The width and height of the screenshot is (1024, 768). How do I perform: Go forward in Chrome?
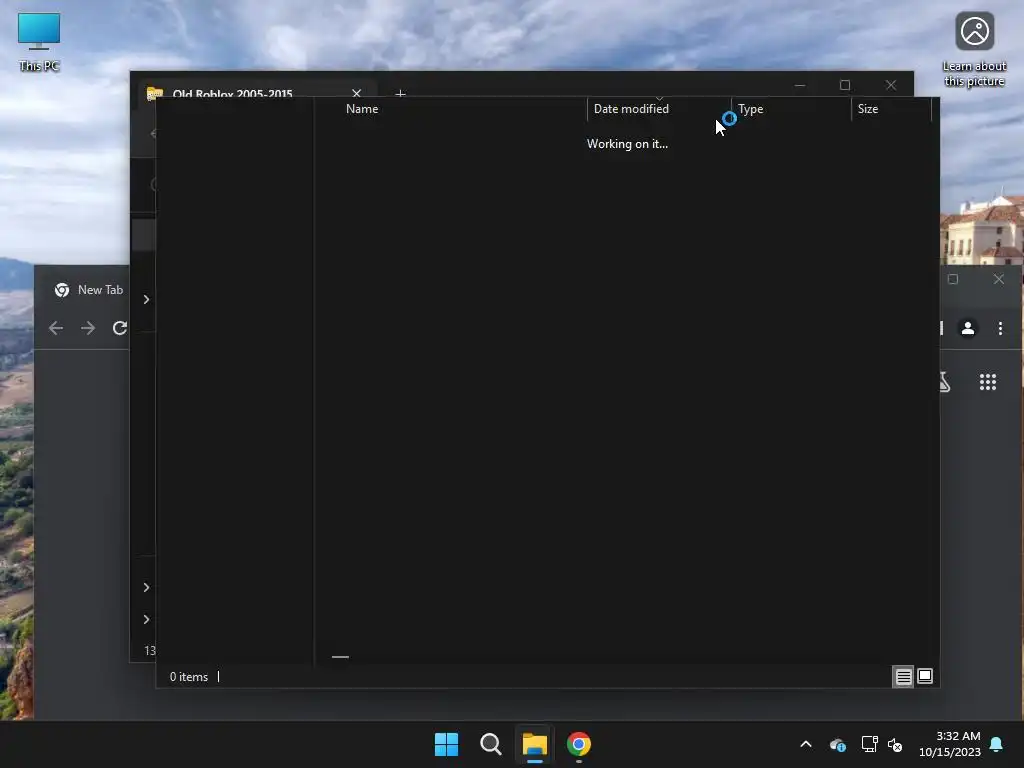coord(88,328)
